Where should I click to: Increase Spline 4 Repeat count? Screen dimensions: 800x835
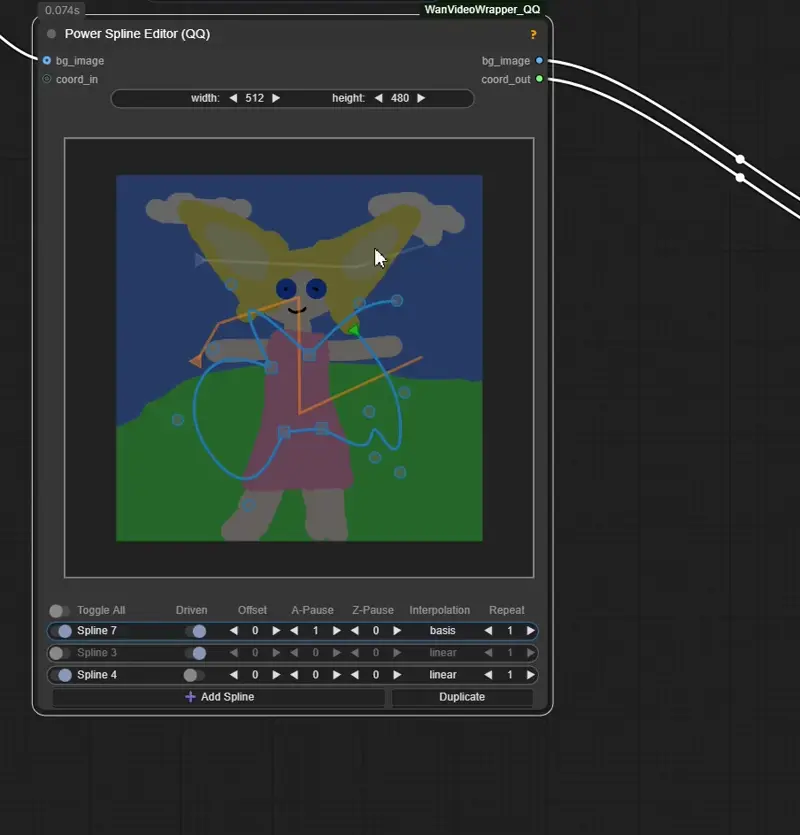[530, 675]
